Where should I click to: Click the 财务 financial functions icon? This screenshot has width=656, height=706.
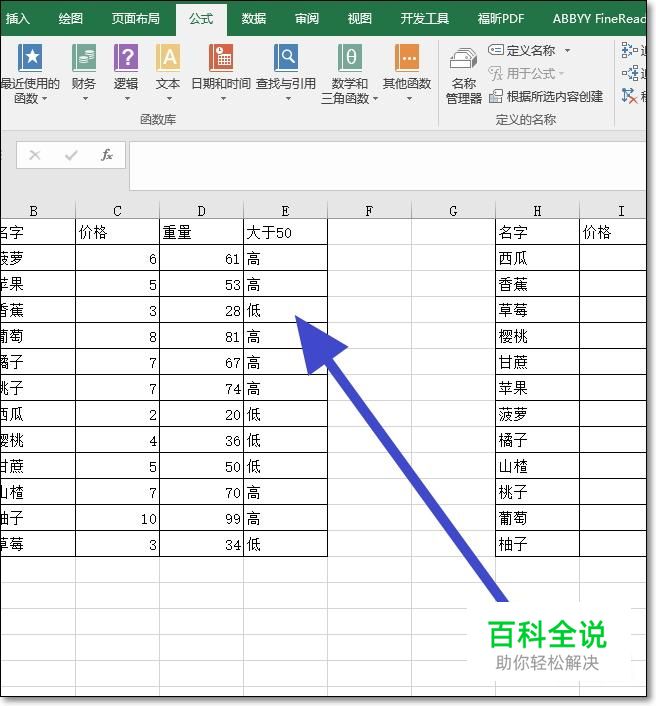pyautogui.click(x=84, y=58)
